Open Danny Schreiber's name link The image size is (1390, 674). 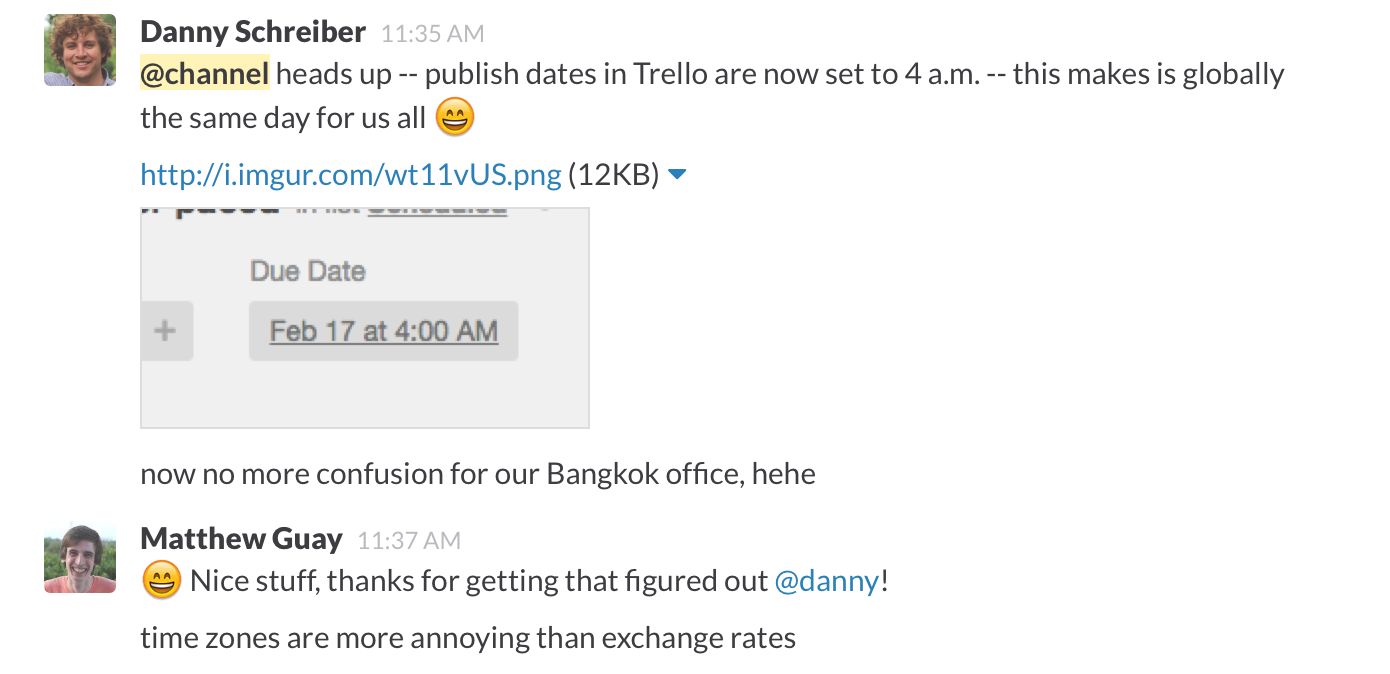coord(253,32)
